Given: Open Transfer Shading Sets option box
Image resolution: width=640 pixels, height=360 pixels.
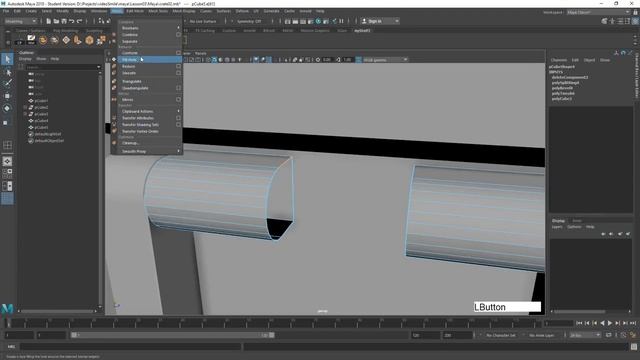Looking at the screenshot, I should [x=178, y=124].
